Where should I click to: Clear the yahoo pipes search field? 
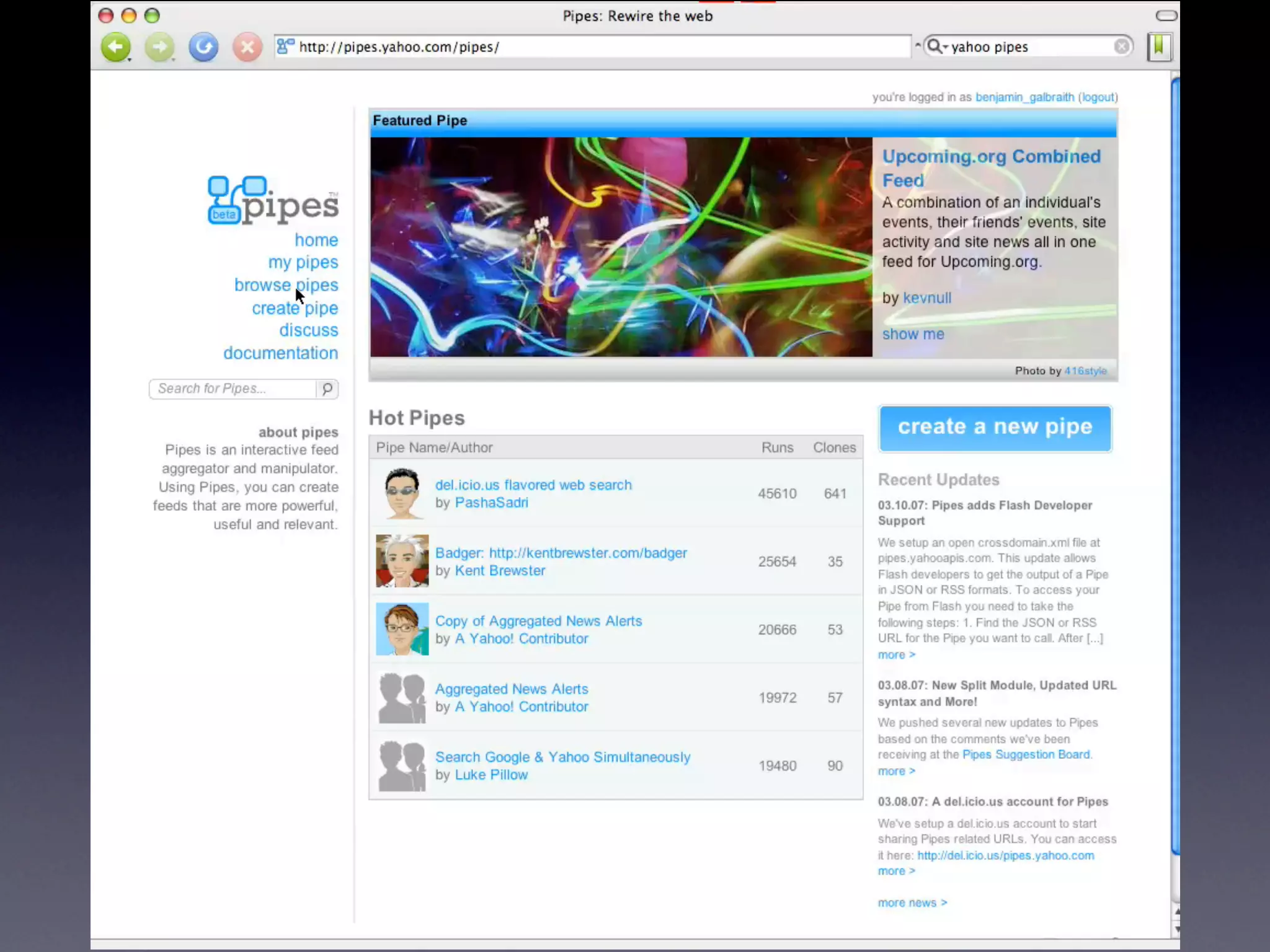[x=1121, y=47]
